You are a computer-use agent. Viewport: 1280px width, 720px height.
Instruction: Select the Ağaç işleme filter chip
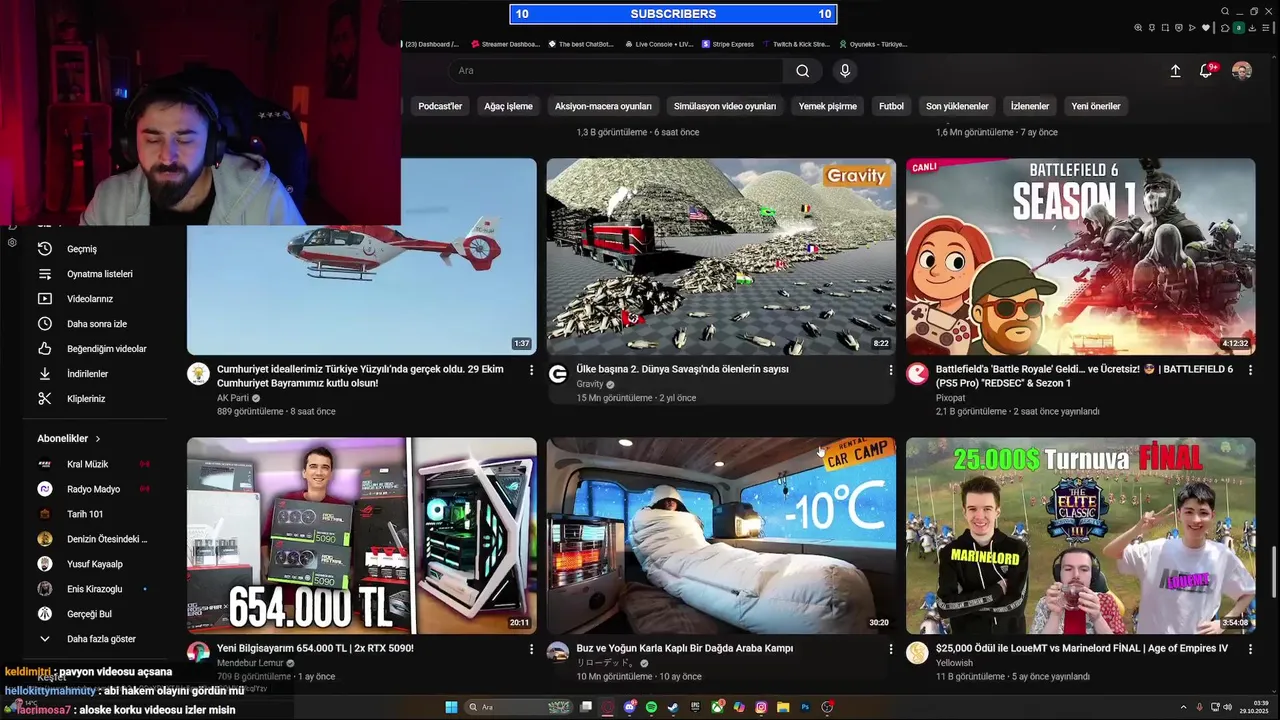(x=508, y=106)
